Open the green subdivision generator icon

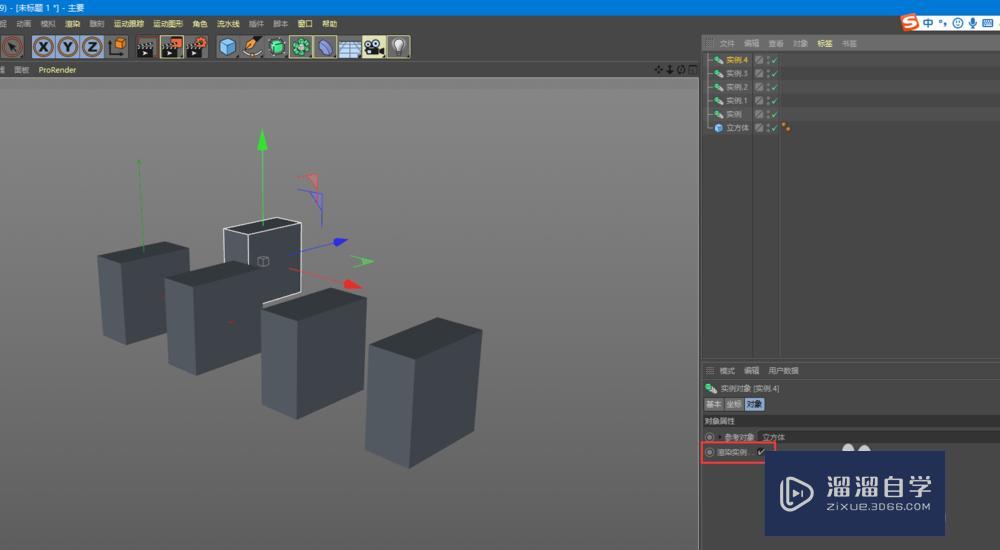pyautogui.click(x=277, y=47)
